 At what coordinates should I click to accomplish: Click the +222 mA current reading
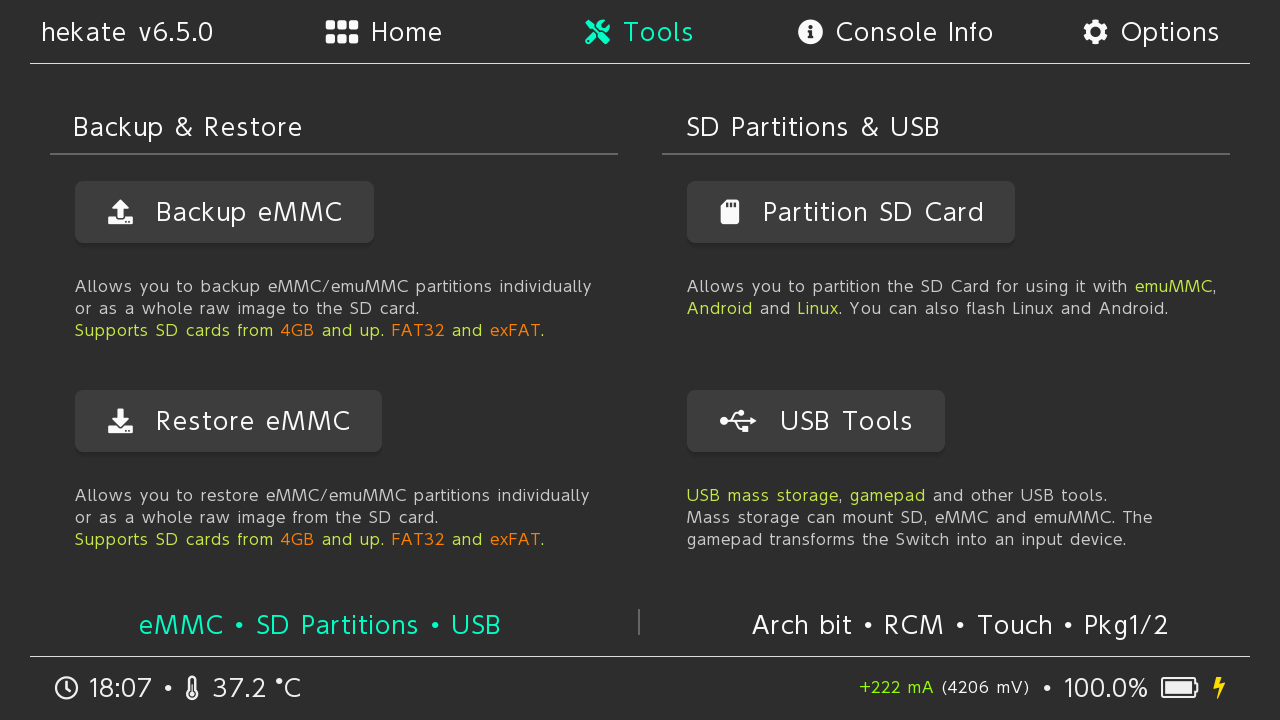point(896,687)
